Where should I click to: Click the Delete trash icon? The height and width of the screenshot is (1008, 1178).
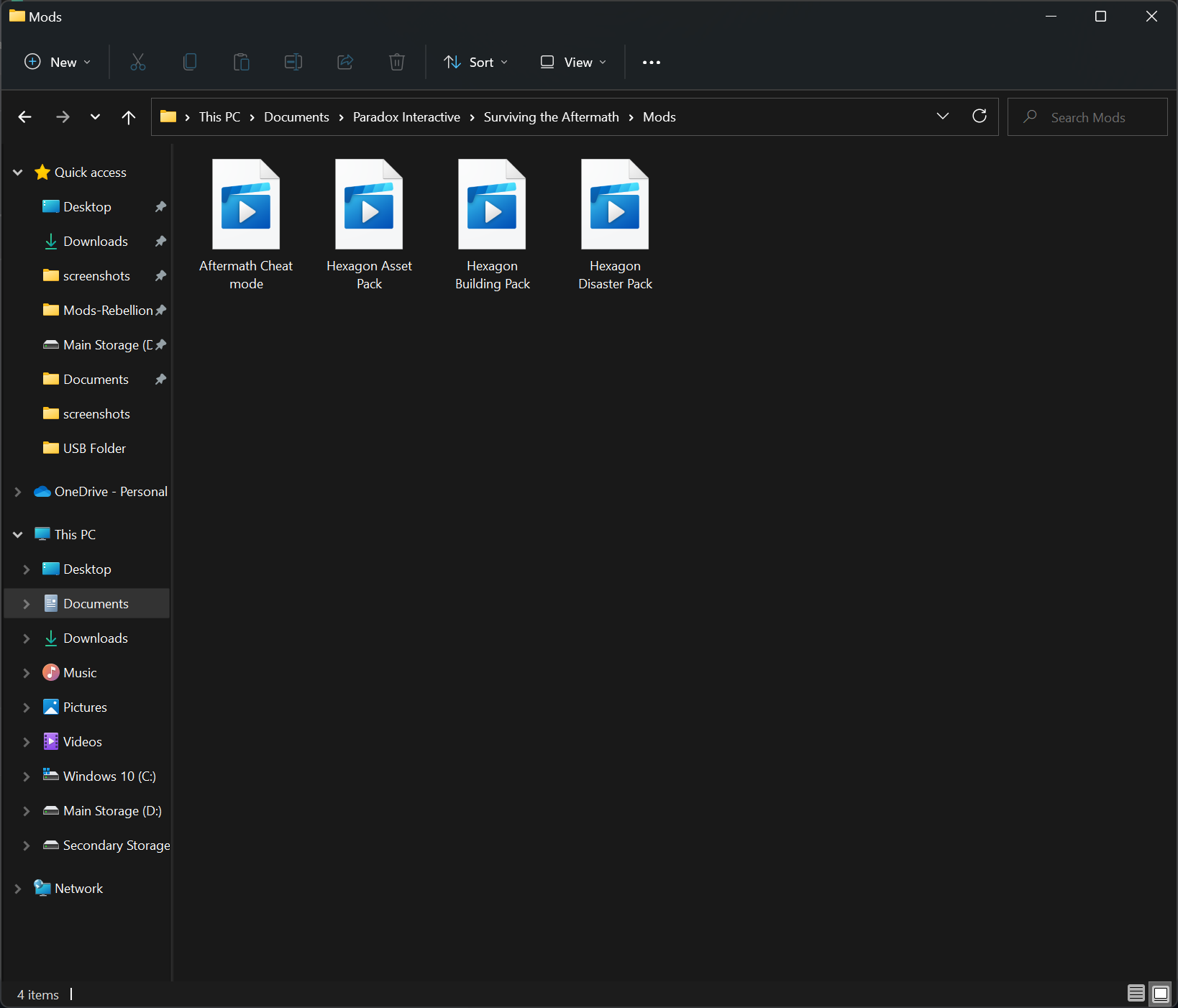[x=397, y=63]
